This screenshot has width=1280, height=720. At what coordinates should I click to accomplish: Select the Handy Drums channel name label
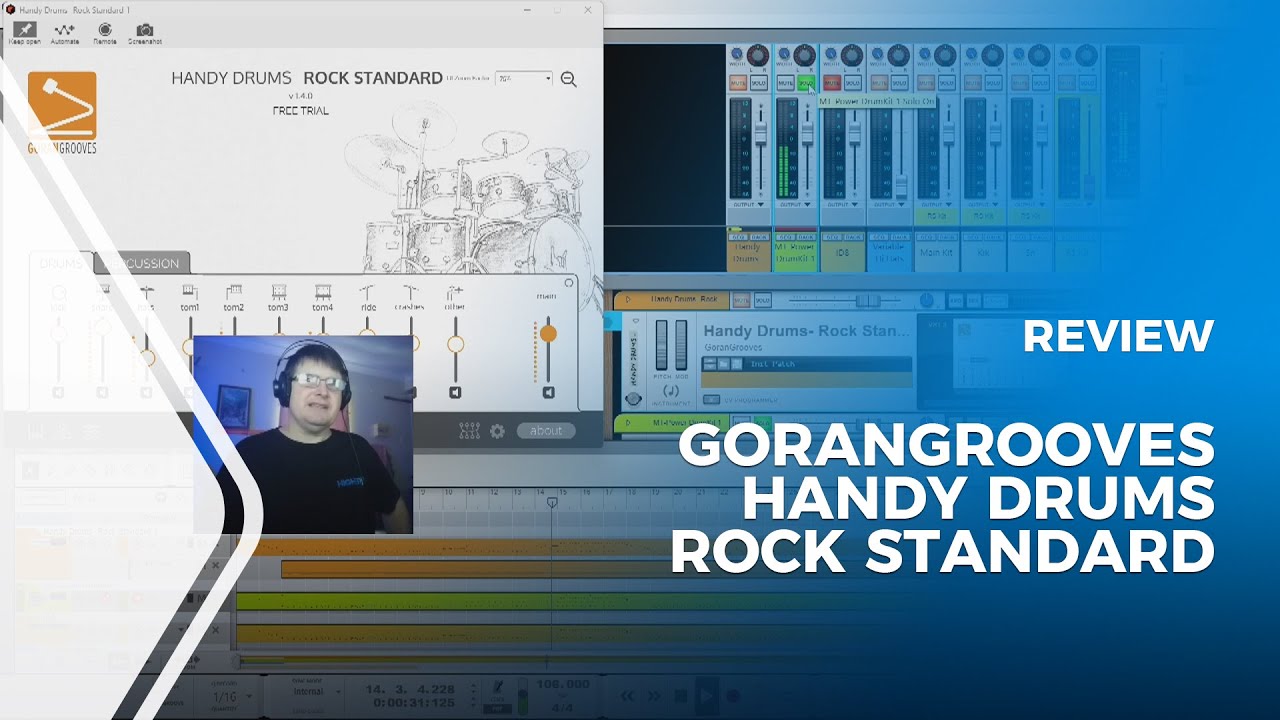tap(748, 254)
